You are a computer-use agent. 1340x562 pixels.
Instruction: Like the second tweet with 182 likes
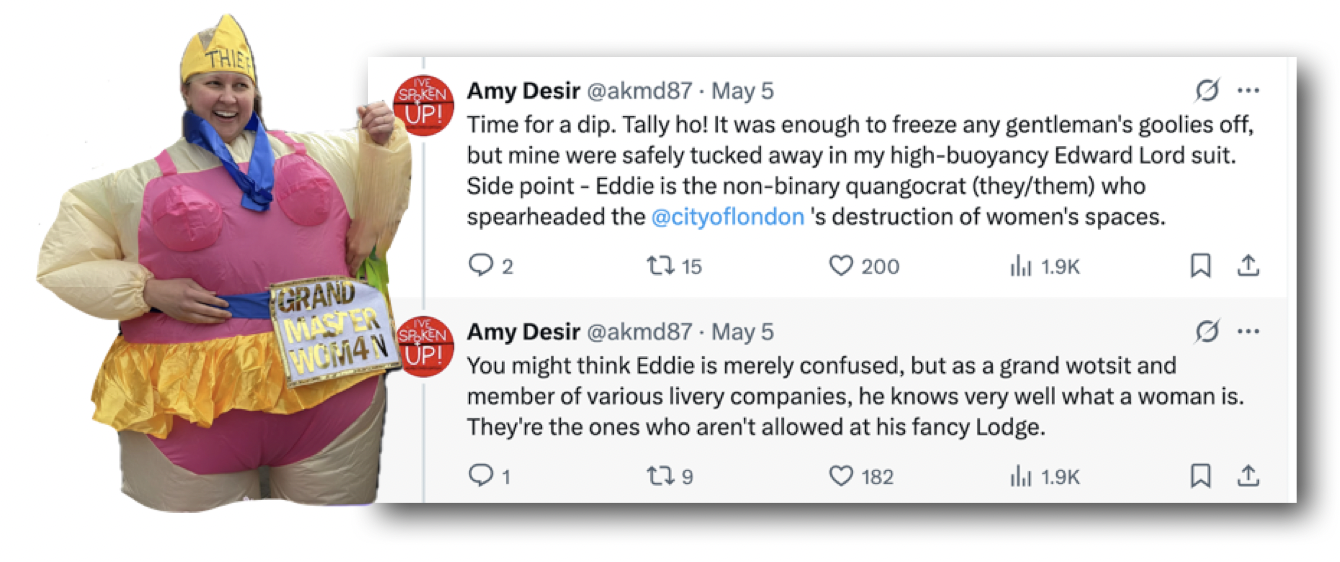click(x=861, y=477)
